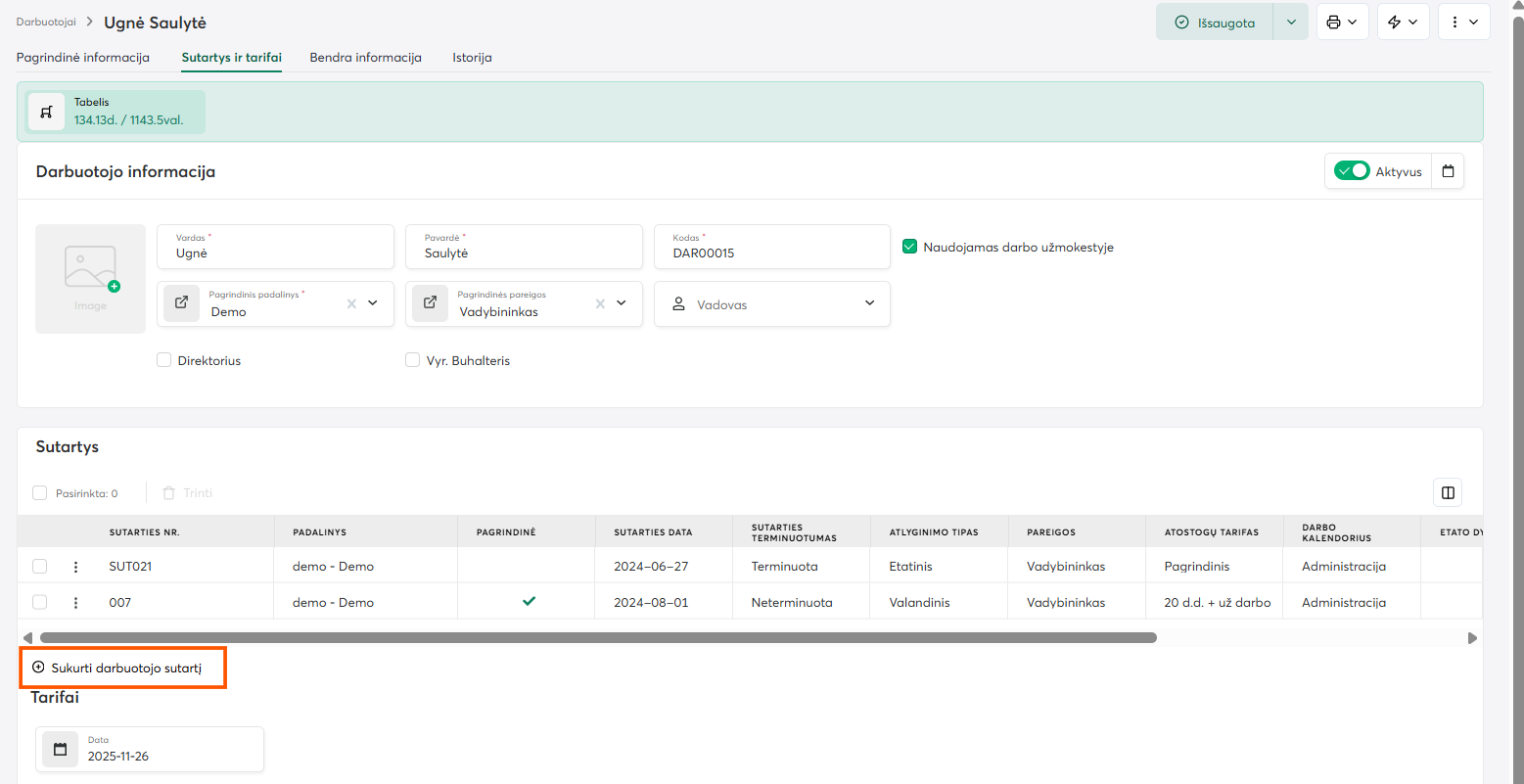1524x784 pixels.
Task: Open the Tabelis timesheet icon
Action: [x=46, y=112]
